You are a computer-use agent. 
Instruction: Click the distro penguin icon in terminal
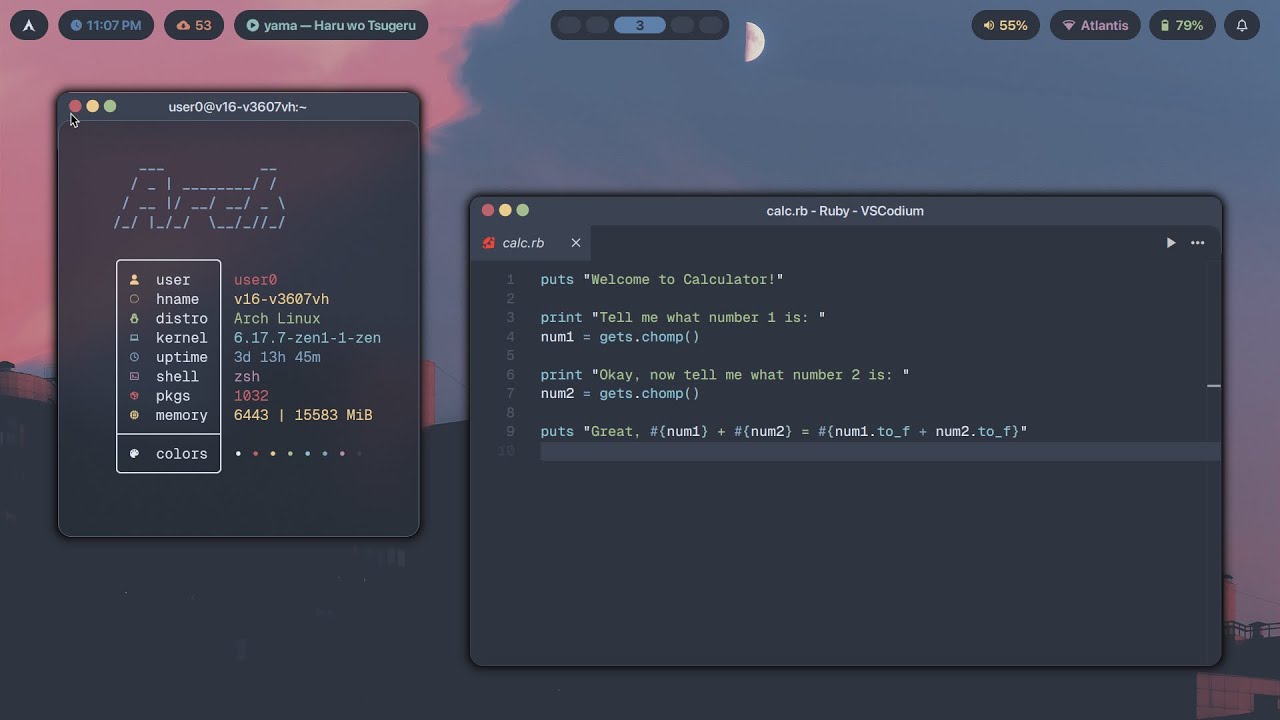tap(134, 318)
